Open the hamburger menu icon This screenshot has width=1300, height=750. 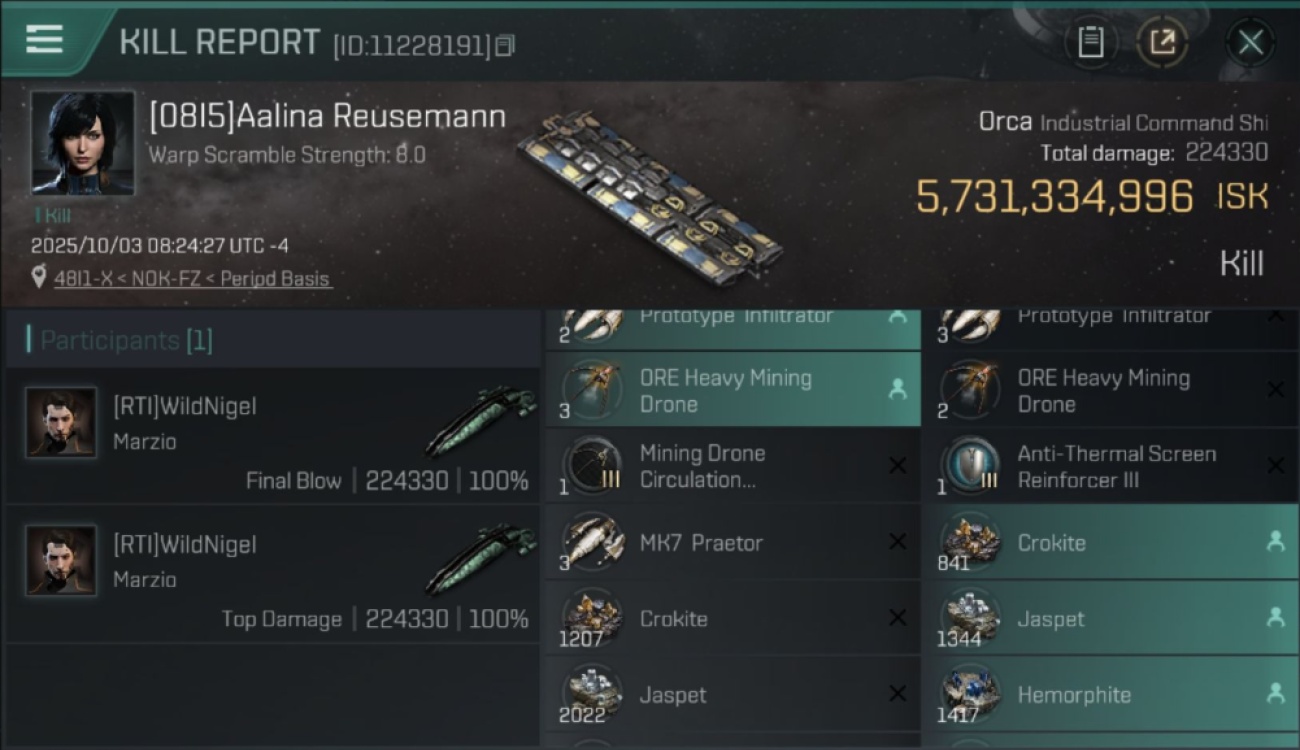(45, 39)
